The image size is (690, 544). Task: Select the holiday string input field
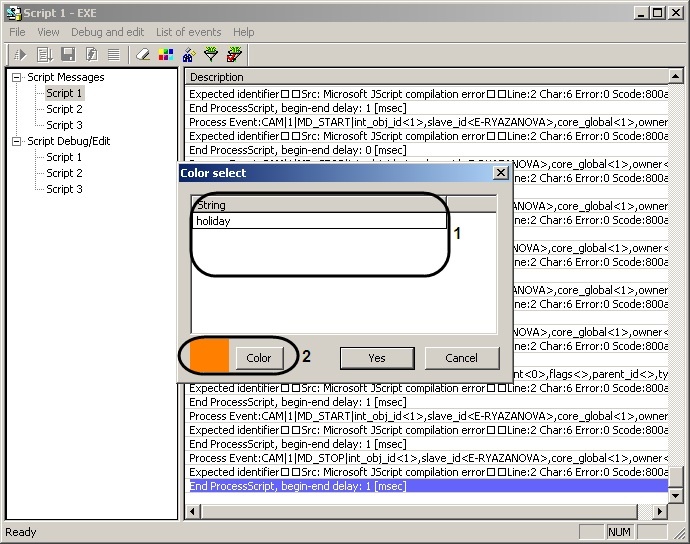(x=319, y=221)
